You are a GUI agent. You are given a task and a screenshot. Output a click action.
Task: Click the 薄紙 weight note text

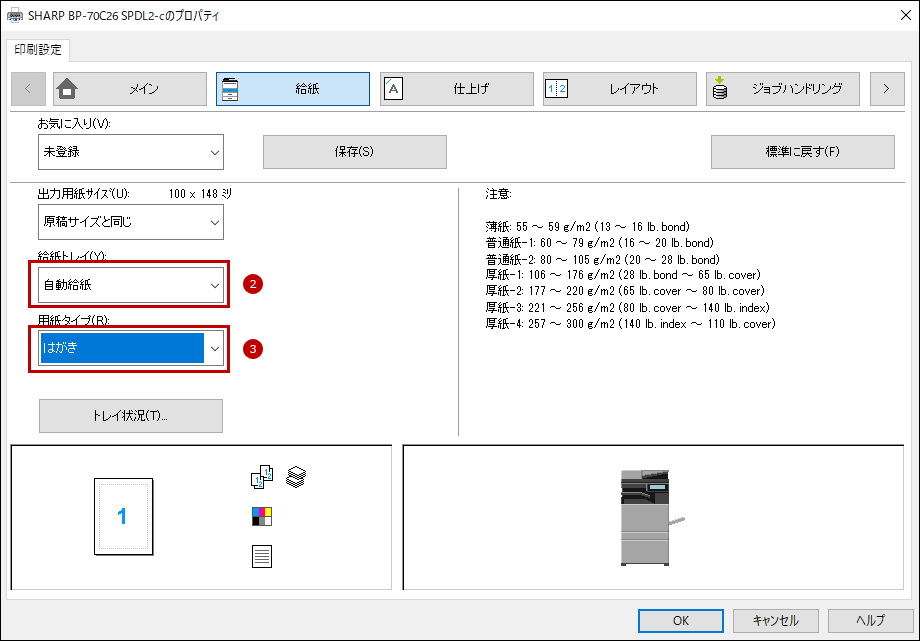point(587,227)
